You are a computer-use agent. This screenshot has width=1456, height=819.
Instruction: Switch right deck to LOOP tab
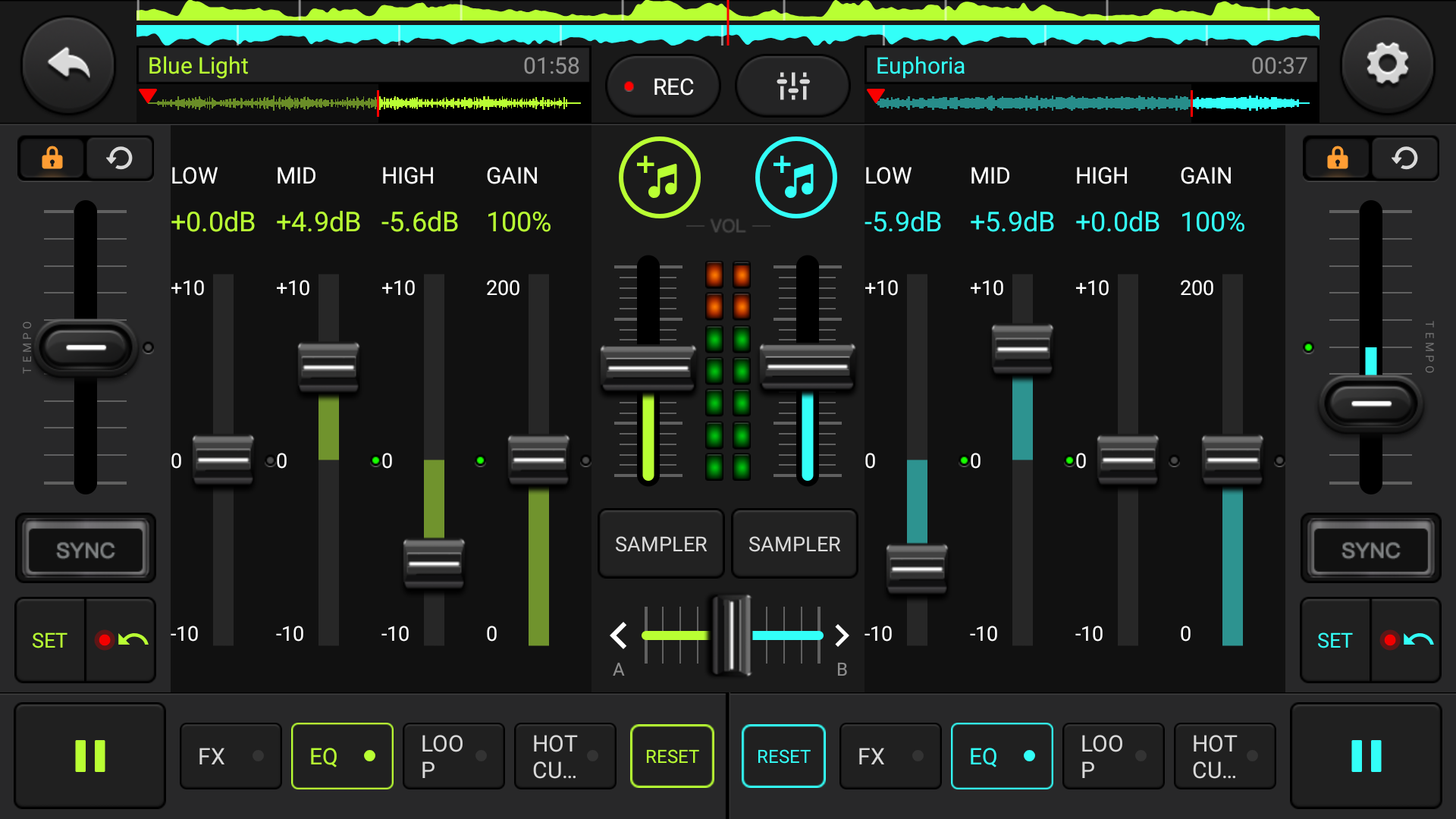pos(1112,756)
